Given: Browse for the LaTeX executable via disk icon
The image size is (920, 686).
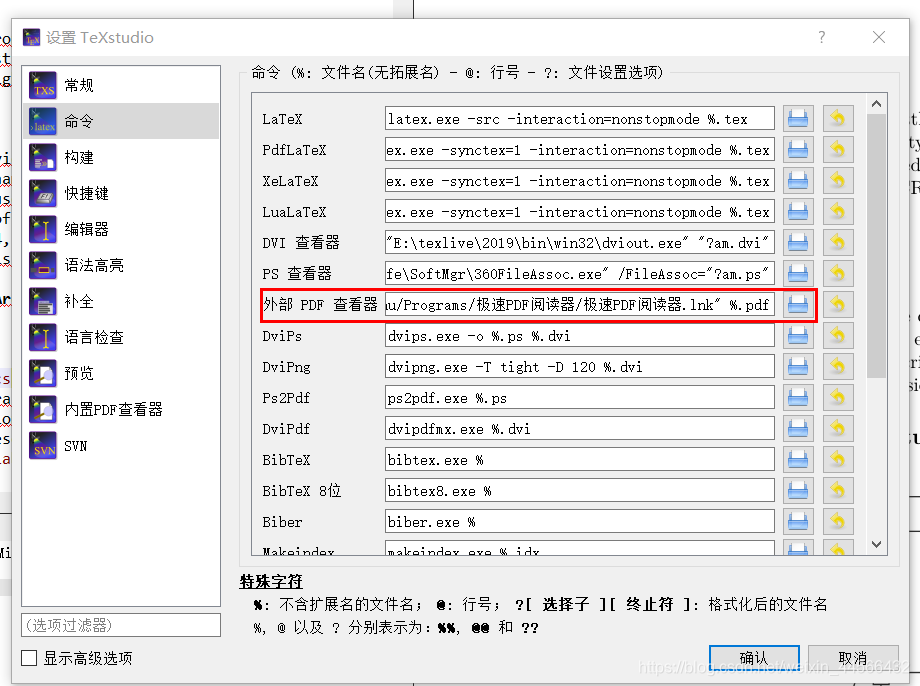Looking at the screenshot, I should (x=797, y=118).
